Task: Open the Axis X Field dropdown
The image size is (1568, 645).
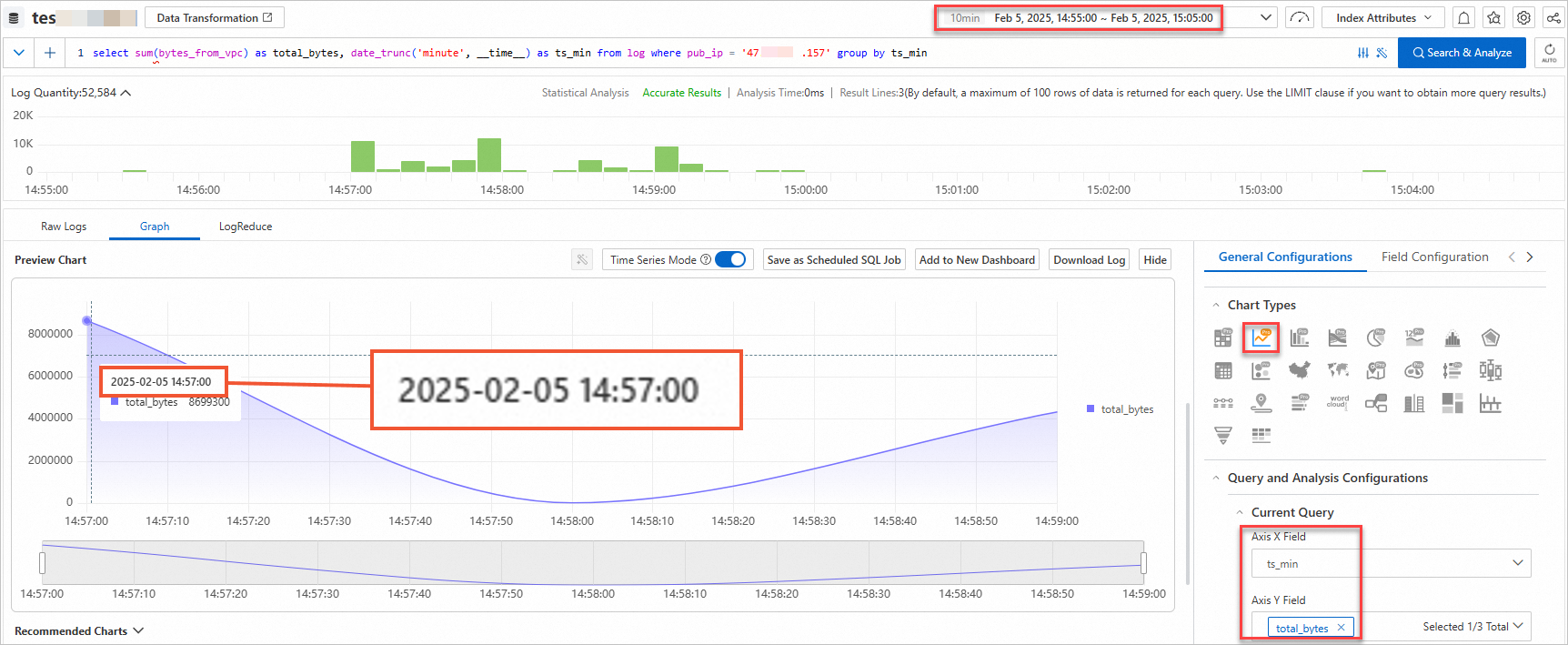Action: pos(1392,563)
